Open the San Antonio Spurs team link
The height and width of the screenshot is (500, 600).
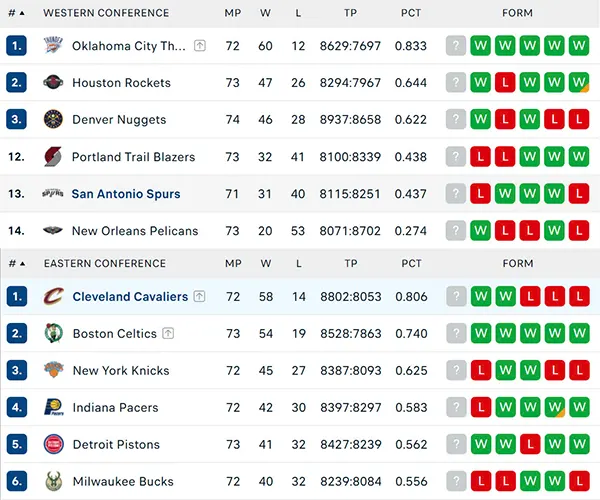pos(126,194)
